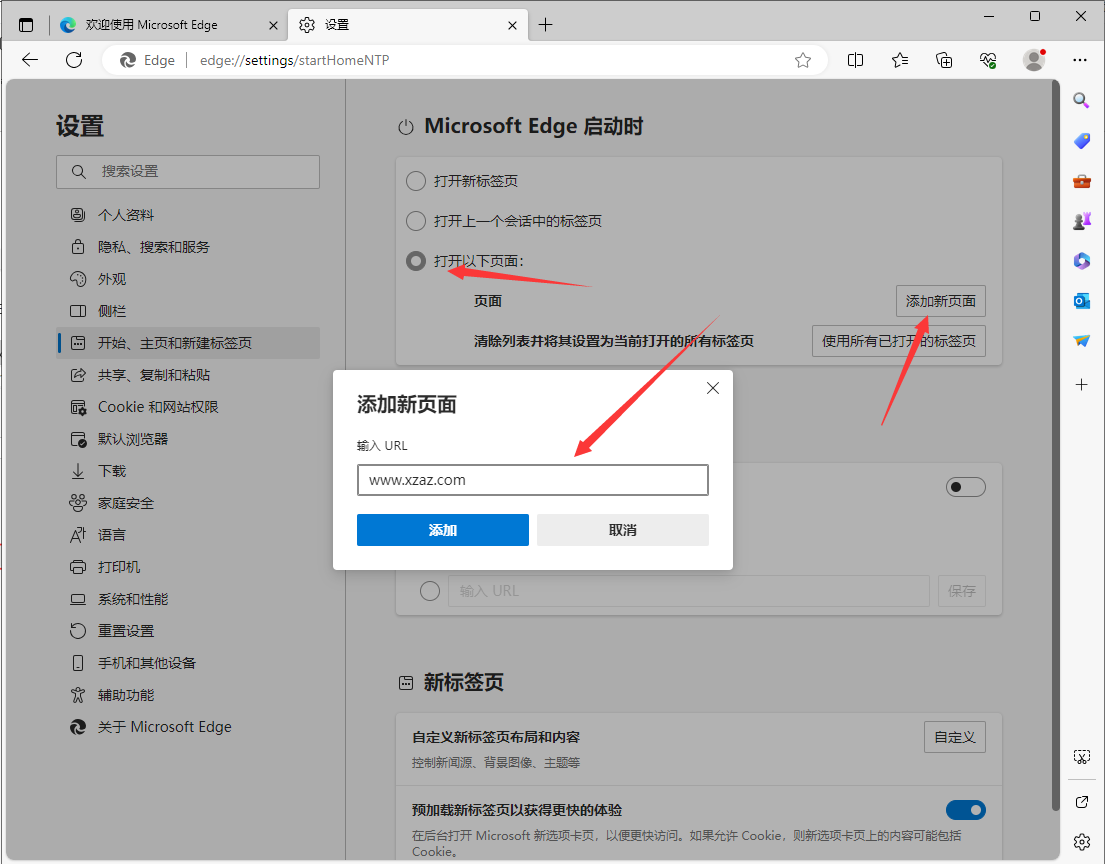Open 辅助功能 settings section
The image size is (1105, 864).
(x=187, y=695)
